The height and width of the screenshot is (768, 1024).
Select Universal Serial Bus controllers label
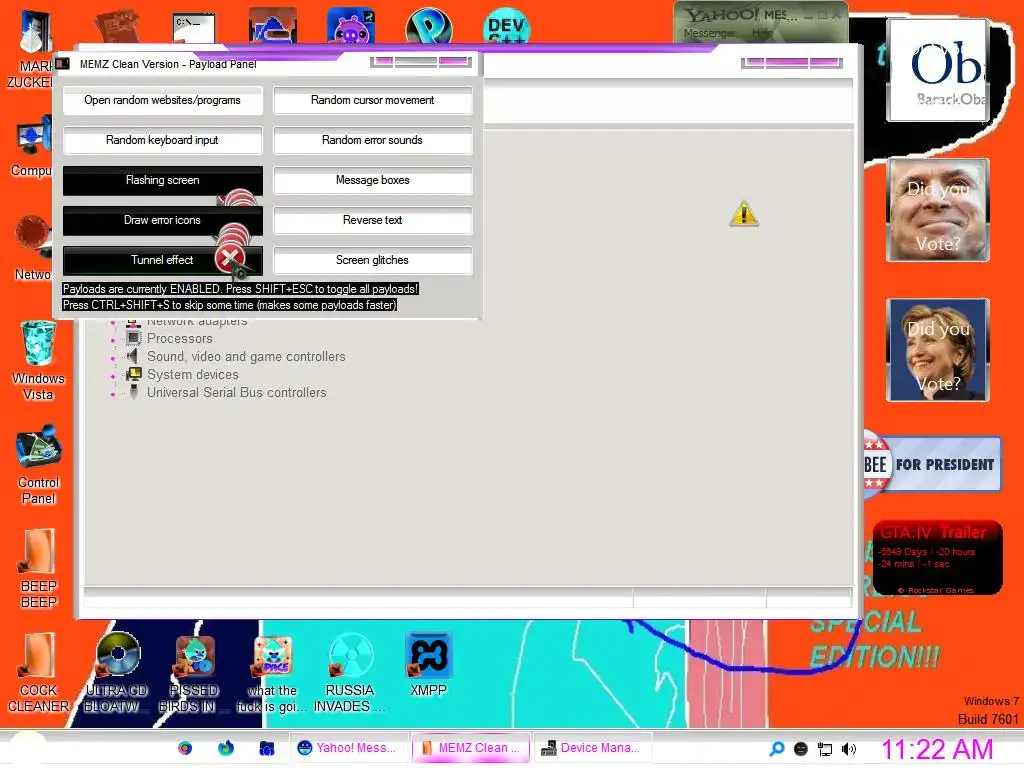pyautogui.click(x=236, y=392)
